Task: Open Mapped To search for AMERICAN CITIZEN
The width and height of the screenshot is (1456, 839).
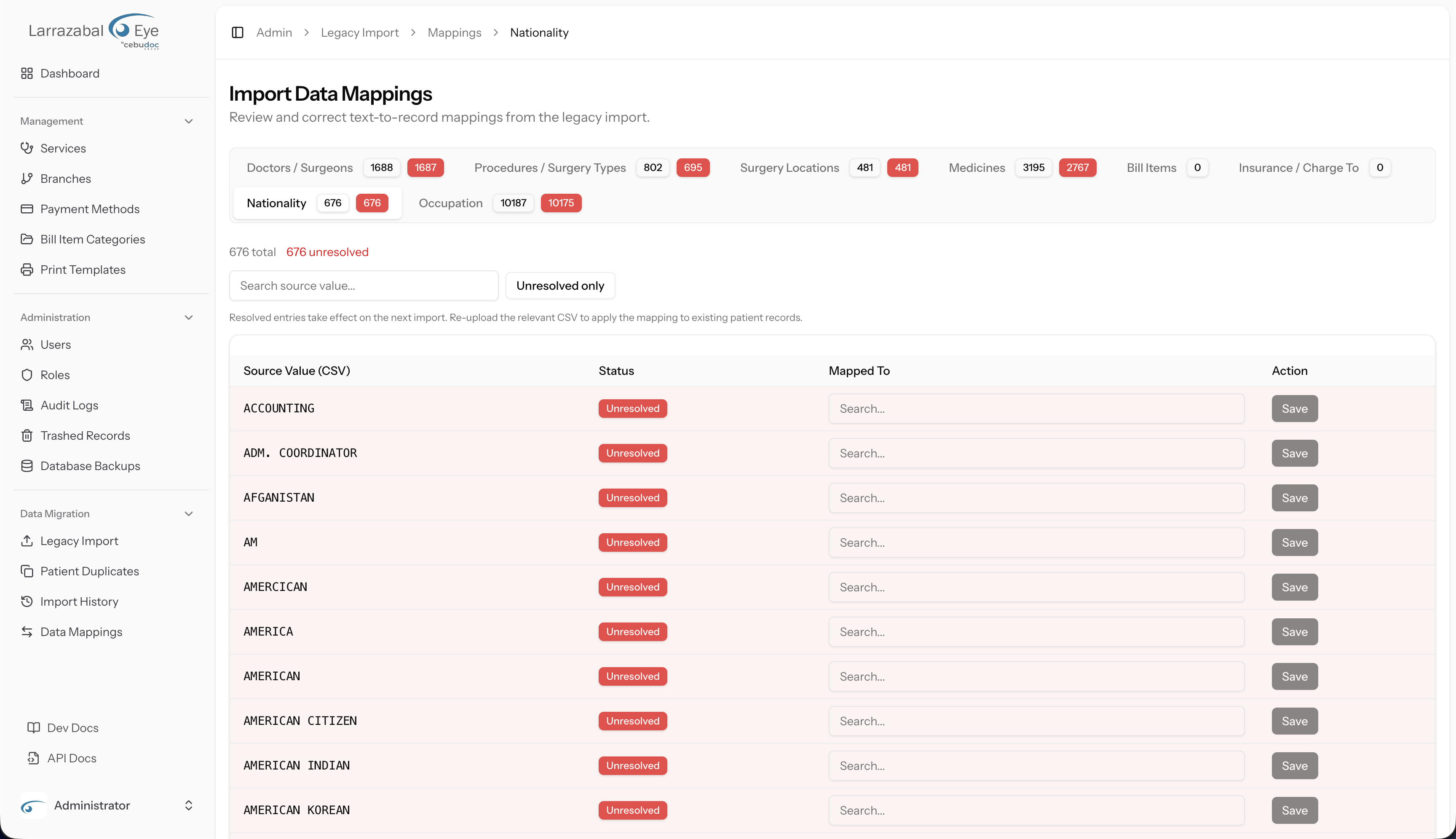Action: point(1036,721)
